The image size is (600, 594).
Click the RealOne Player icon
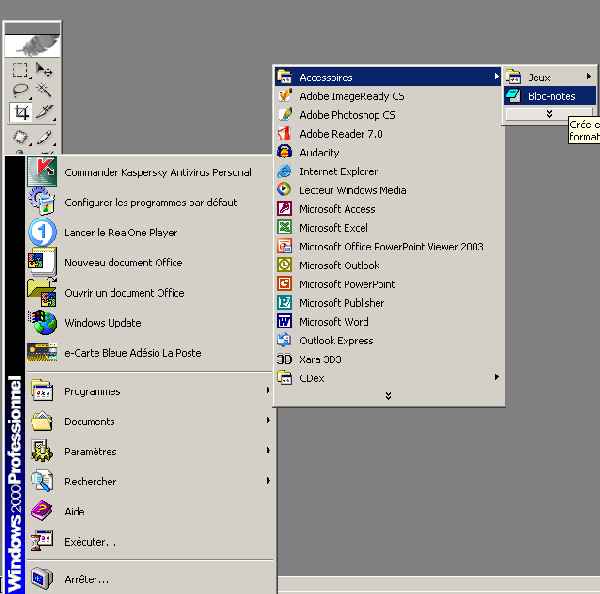(42, 232)
